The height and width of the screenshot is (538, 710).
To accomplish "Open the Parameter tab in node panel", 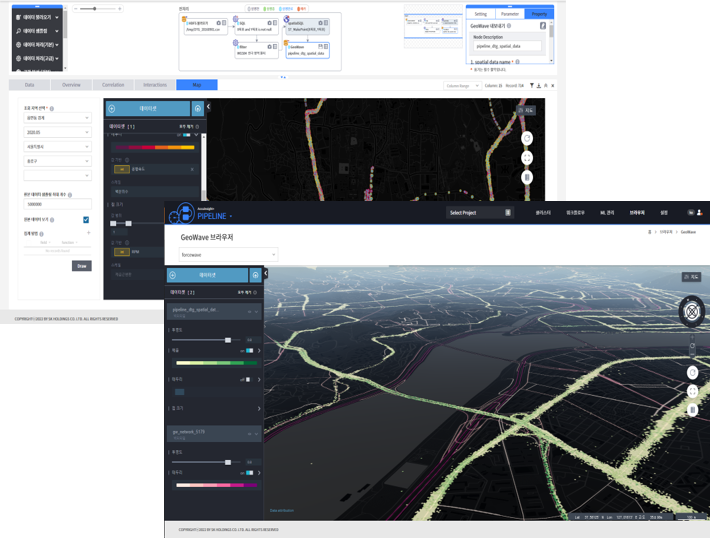I will coord(510,14).
